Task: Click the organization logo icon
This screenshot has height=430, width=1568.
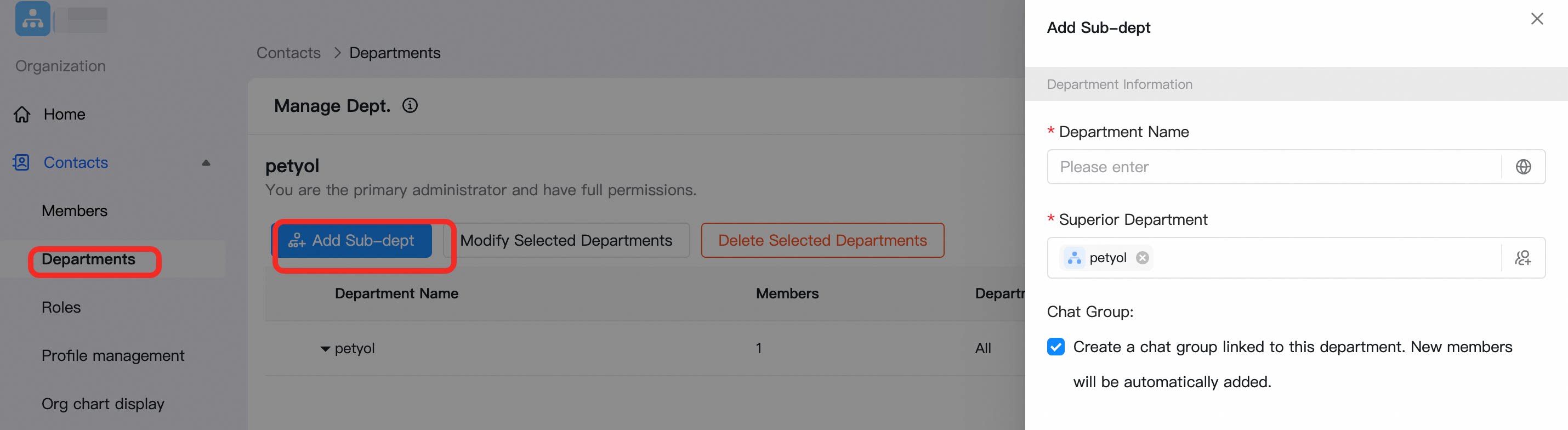Action: [x=32, y=19]
